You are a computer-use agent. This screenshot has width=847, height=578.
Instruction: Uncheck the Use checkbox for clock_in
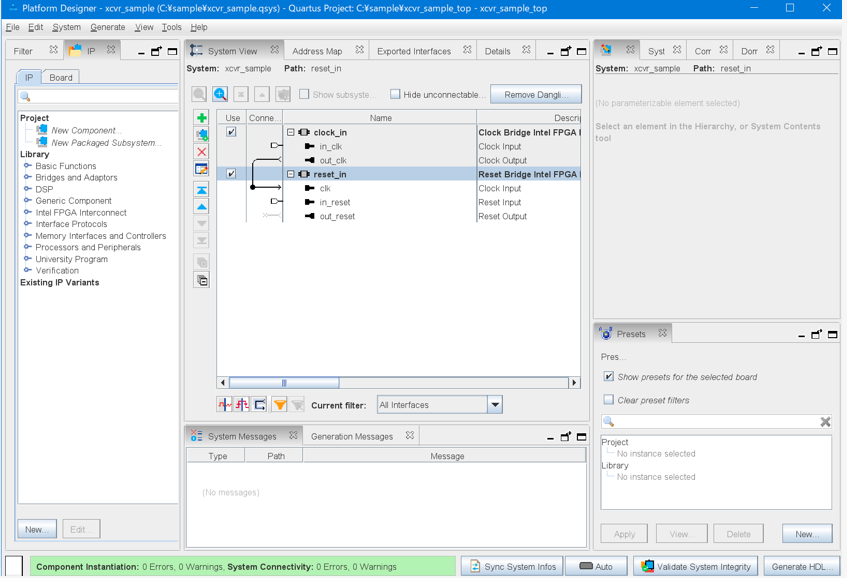[x=231, y=132]
